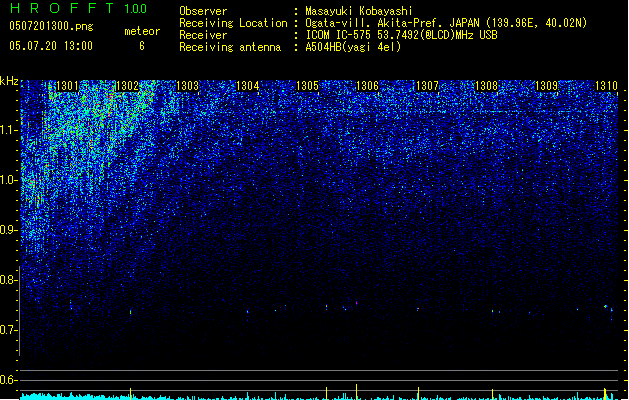Click the 0.9 kHz frequency tick label
Screen dimensions: 629x400
[8, 230]
